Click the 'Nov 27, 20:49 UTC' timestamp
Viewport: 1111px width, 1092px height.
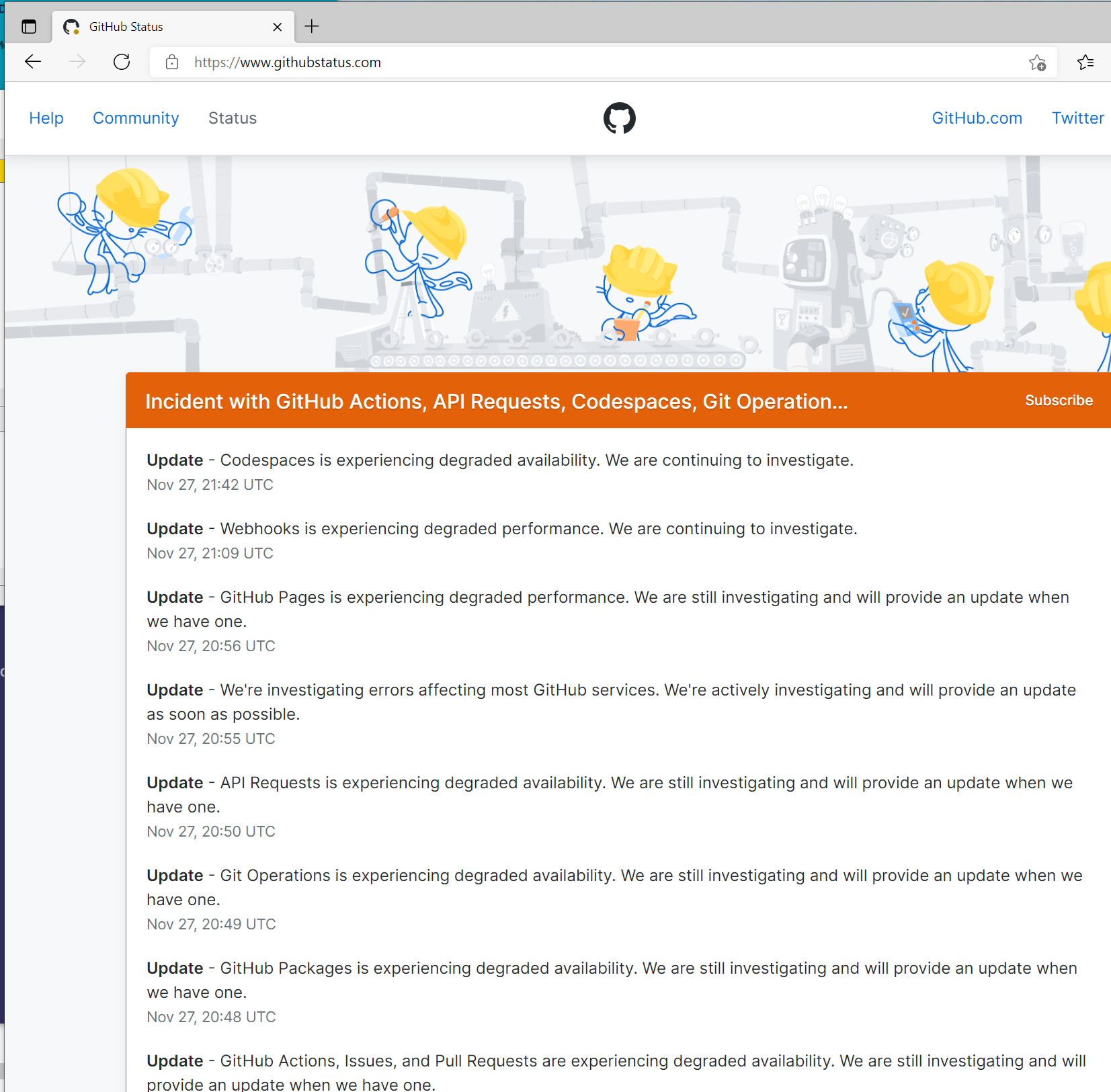tap(211, 925)
